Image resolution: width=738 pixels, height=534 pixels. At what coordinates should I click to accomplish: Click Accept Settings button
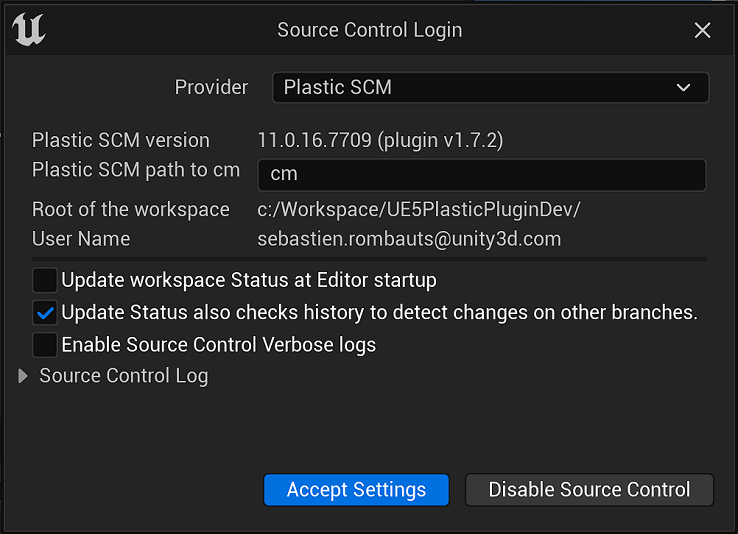tap(356, 490)
